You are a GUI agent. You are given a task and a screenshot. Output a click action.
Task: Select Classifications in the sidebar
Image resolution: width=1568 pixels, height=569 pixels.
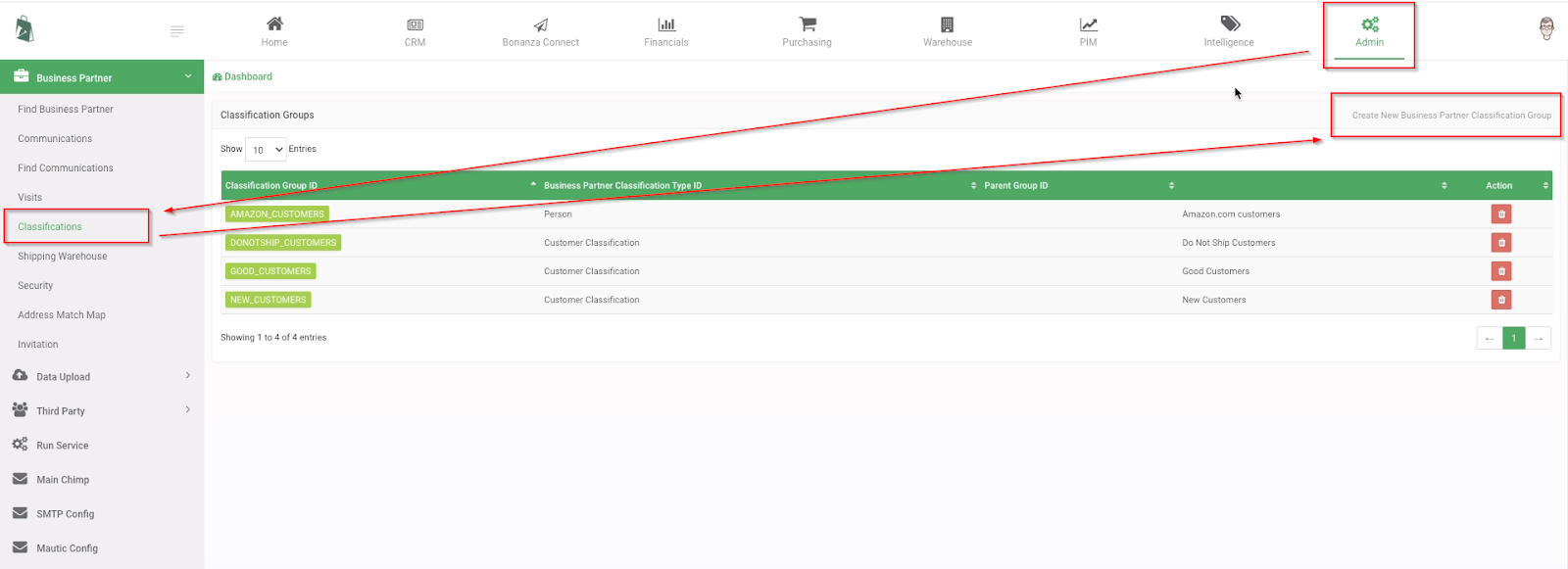coord(50,226)
